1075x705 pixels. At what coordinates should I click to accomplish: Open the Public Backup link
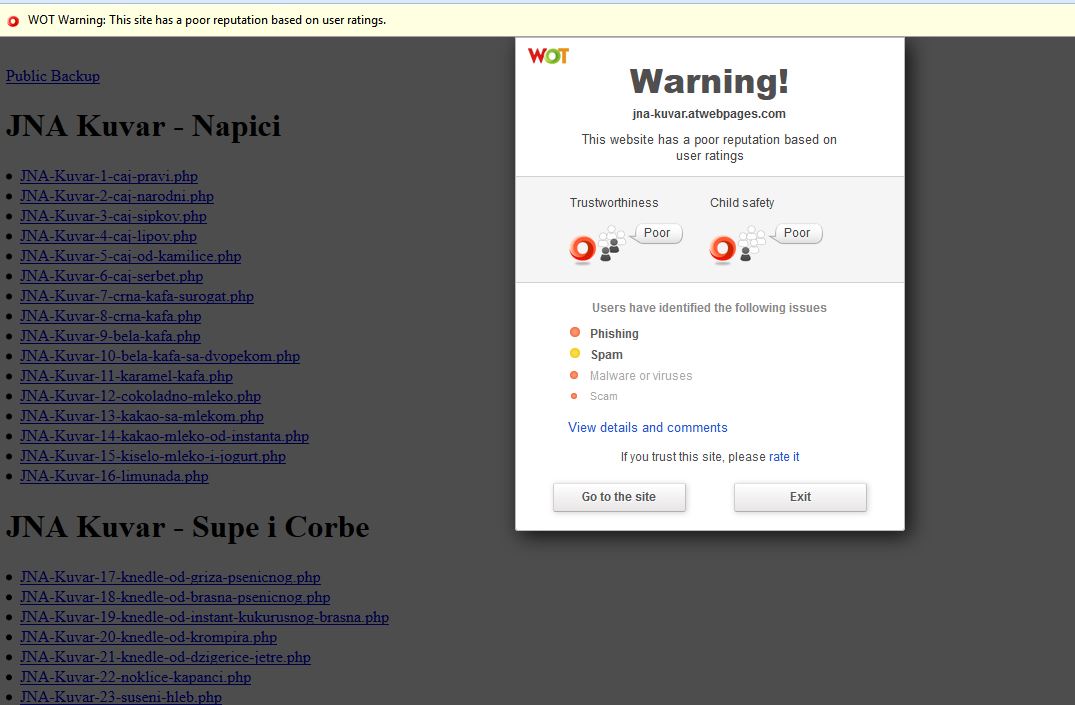[53, 76]
